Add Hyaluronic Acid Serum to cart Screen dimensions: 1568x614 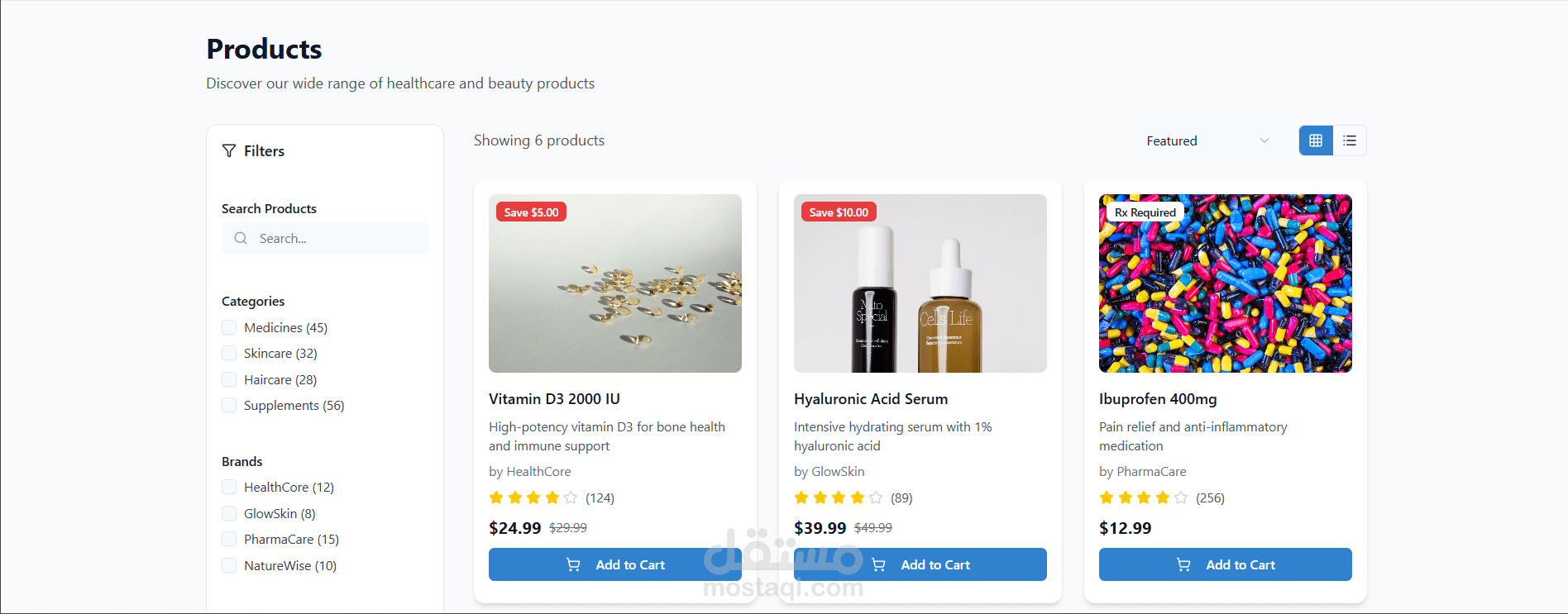point(920,564)
